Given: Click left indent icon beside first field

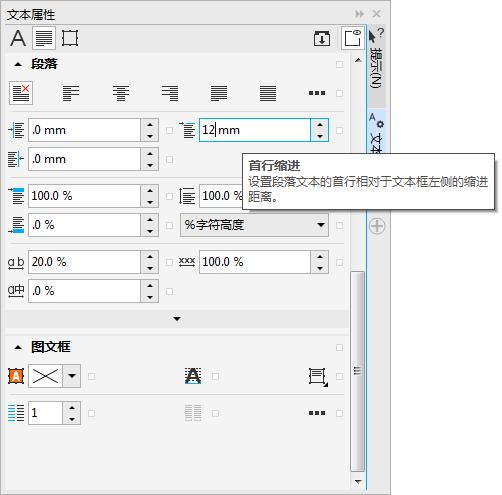Looking at the screenshot, I should 16,130.
